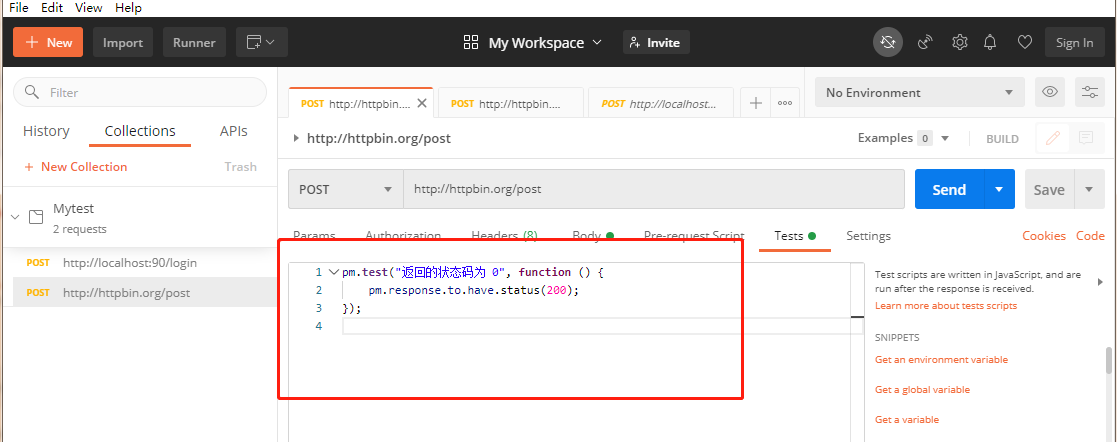Switch to the localhost request tab
Screen dimensions: 1117x442
point(660,103)
